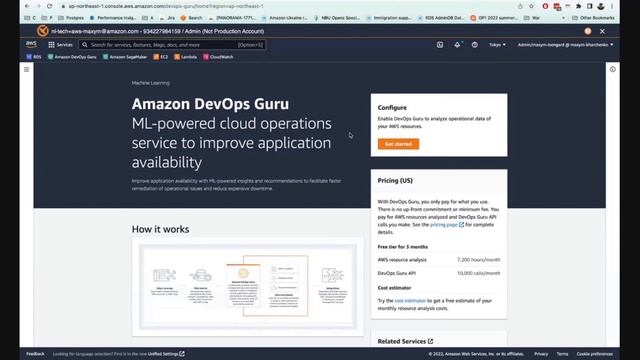
Task: Click the browser back arrow
Action: [27, 6]
